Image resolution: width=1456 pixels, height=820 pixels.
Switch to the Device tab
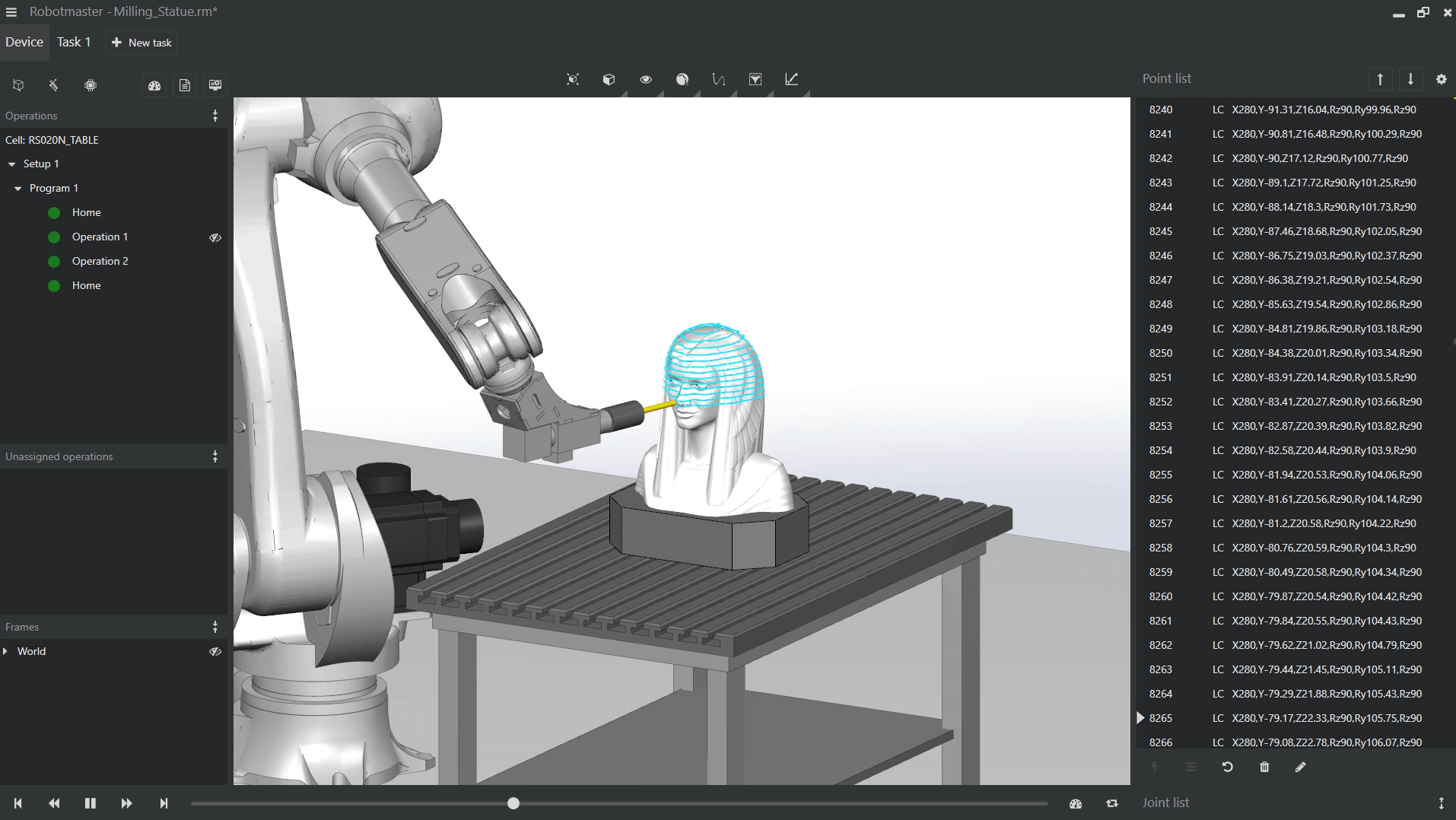pos(24,42)
